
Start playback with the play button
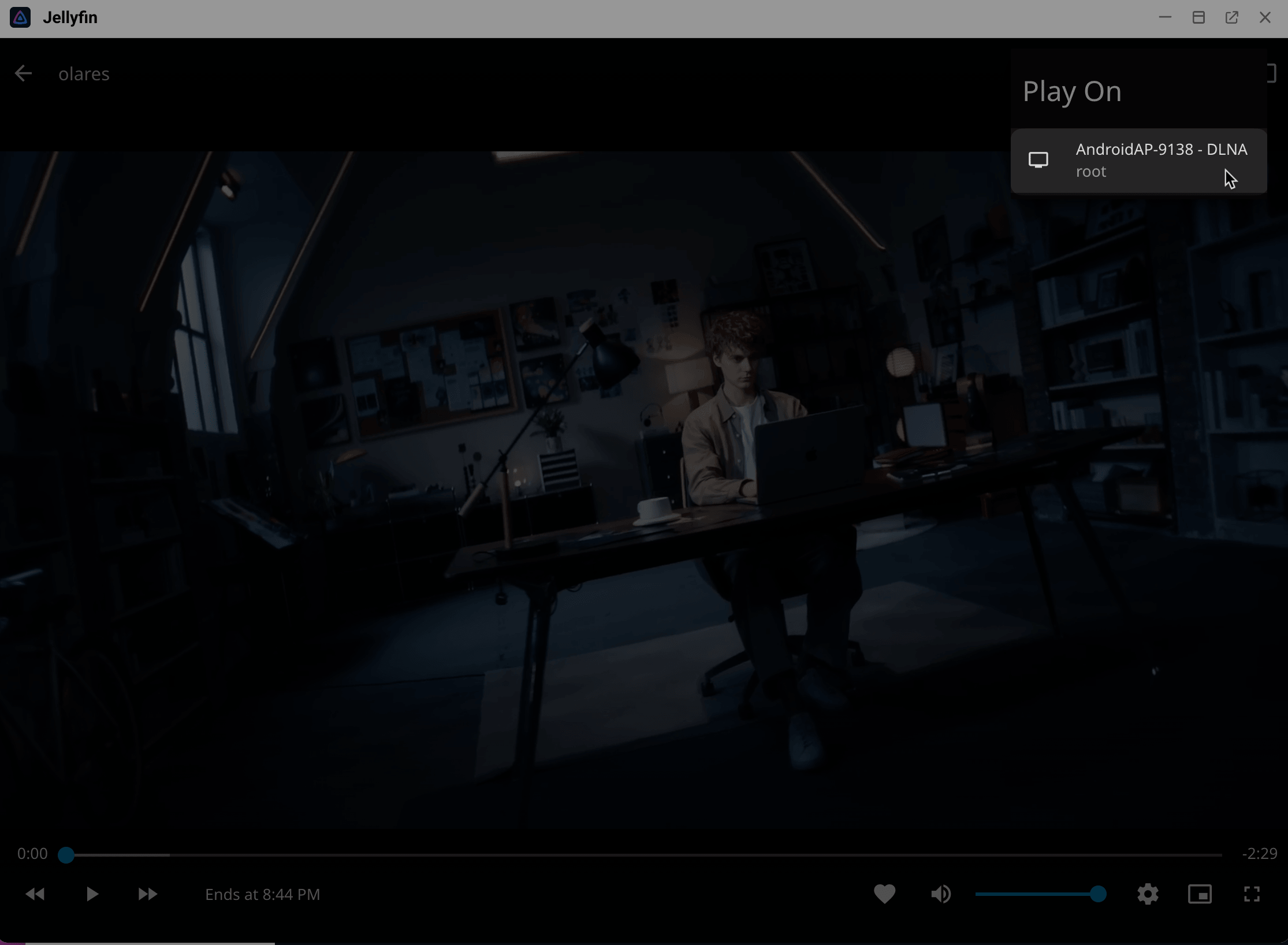click(x=91, y=894)
